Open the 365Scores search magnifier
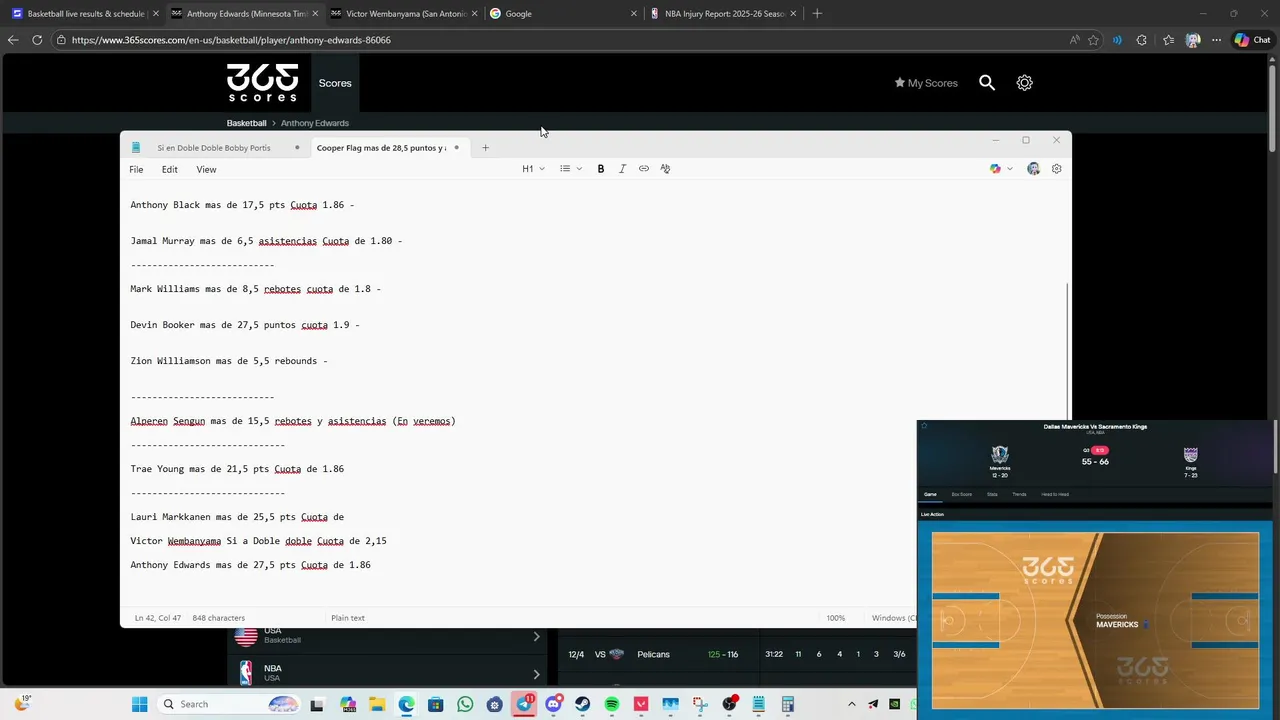 click(987, 83)
